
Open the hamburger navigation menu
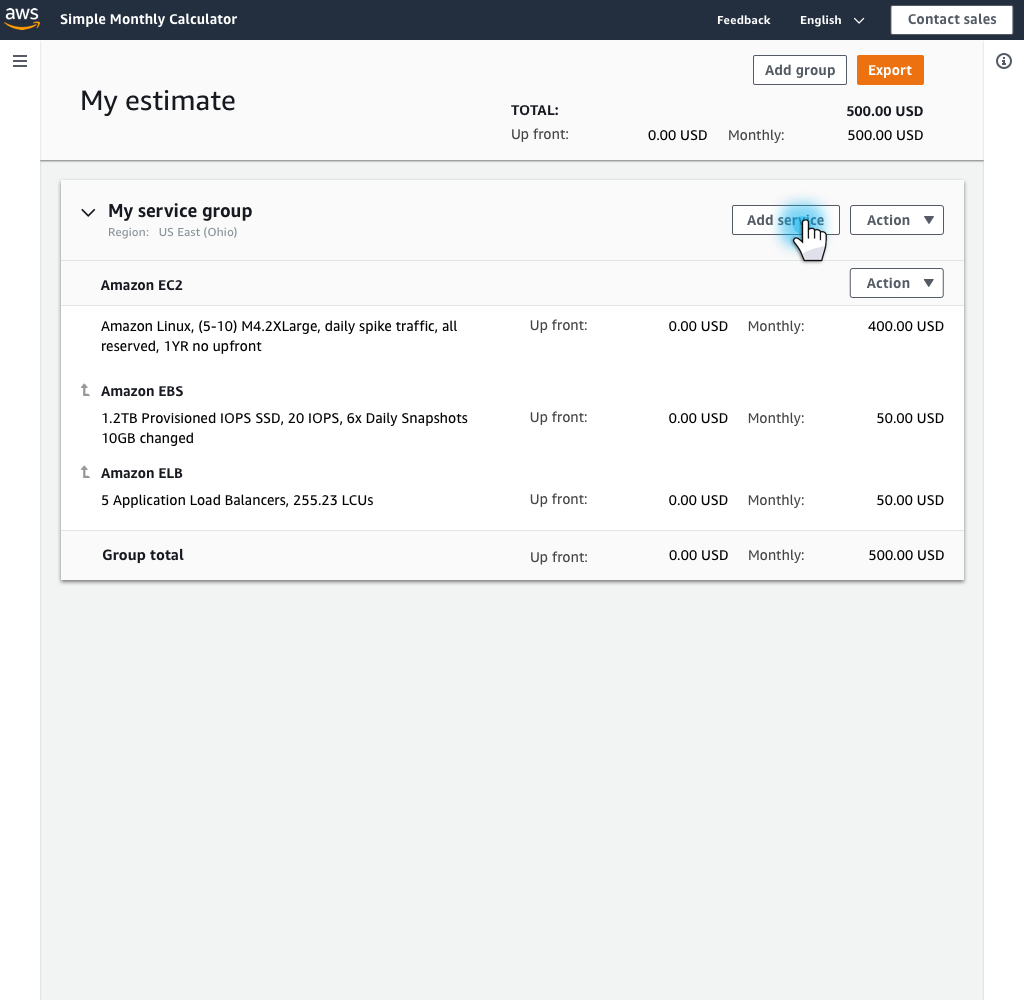point(20,61)
